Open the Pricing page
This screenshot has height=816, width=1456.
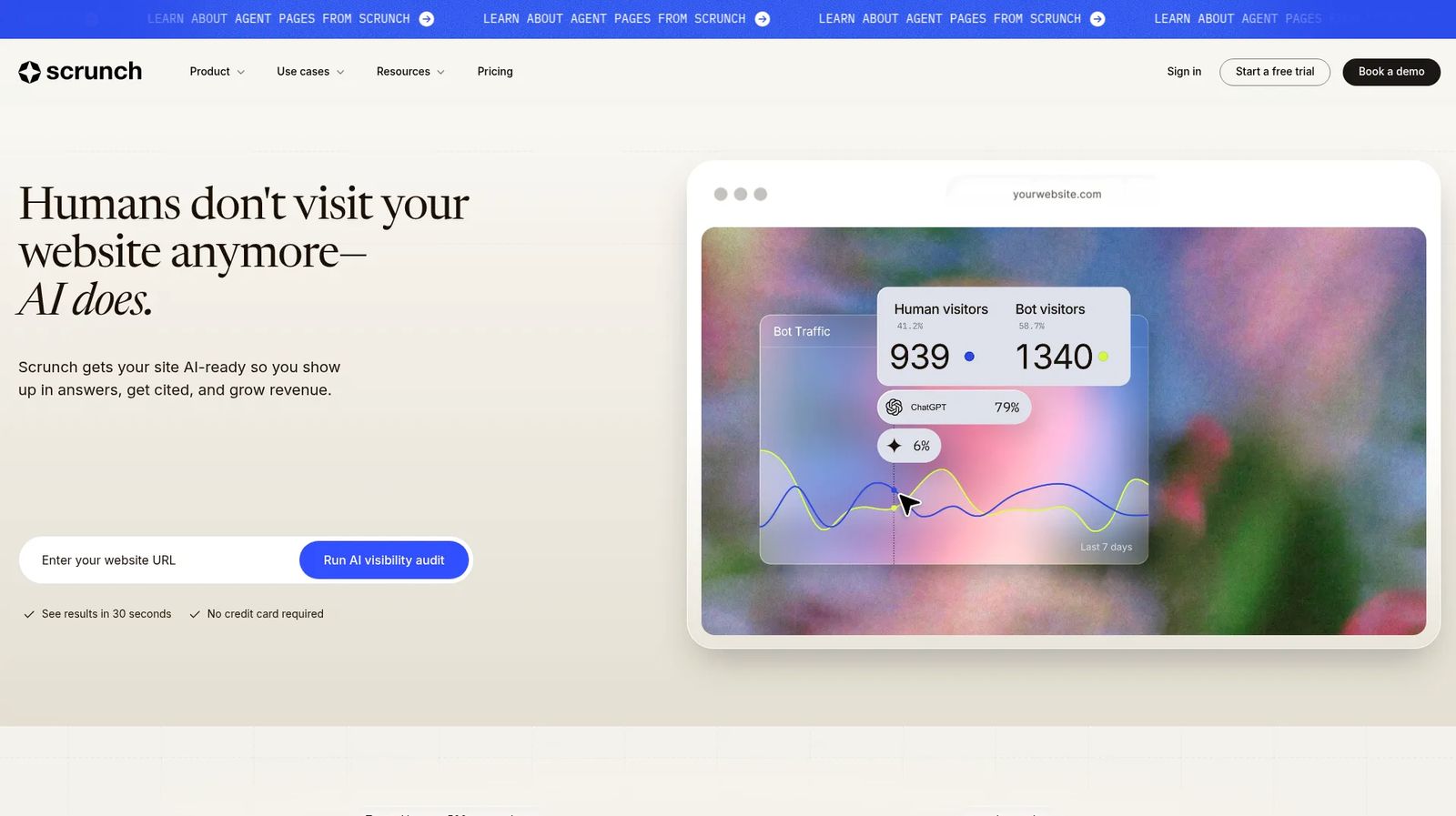(x=495, y=72)
